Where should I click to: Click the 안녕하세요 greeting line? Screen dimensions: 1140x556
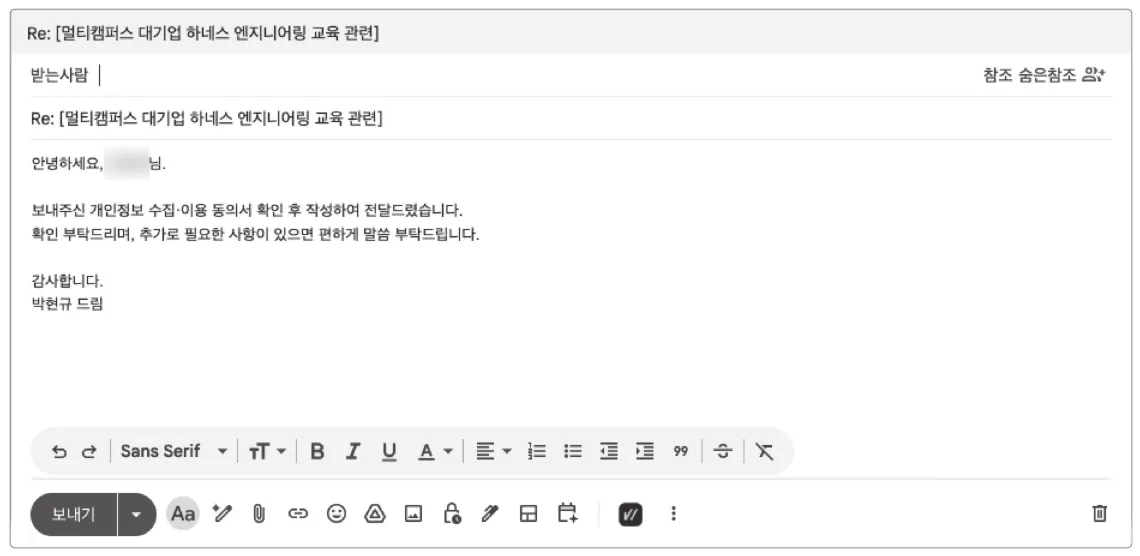pos(99,164)
